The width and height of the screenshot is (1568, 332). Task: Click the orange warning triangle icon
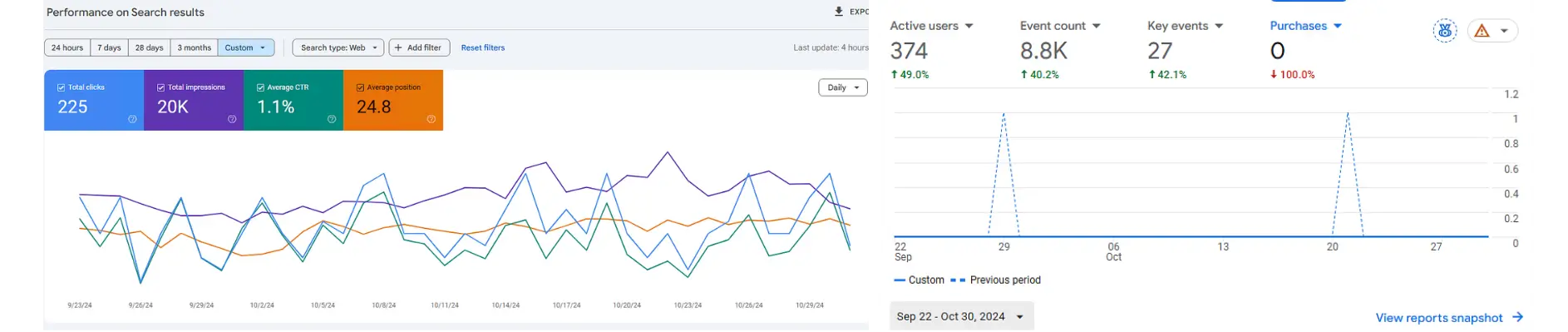[x=1482, y=31]
